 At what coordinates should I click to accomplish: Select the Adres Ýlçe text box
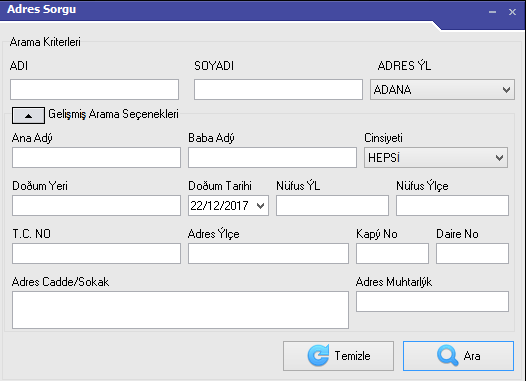[268, 253]
